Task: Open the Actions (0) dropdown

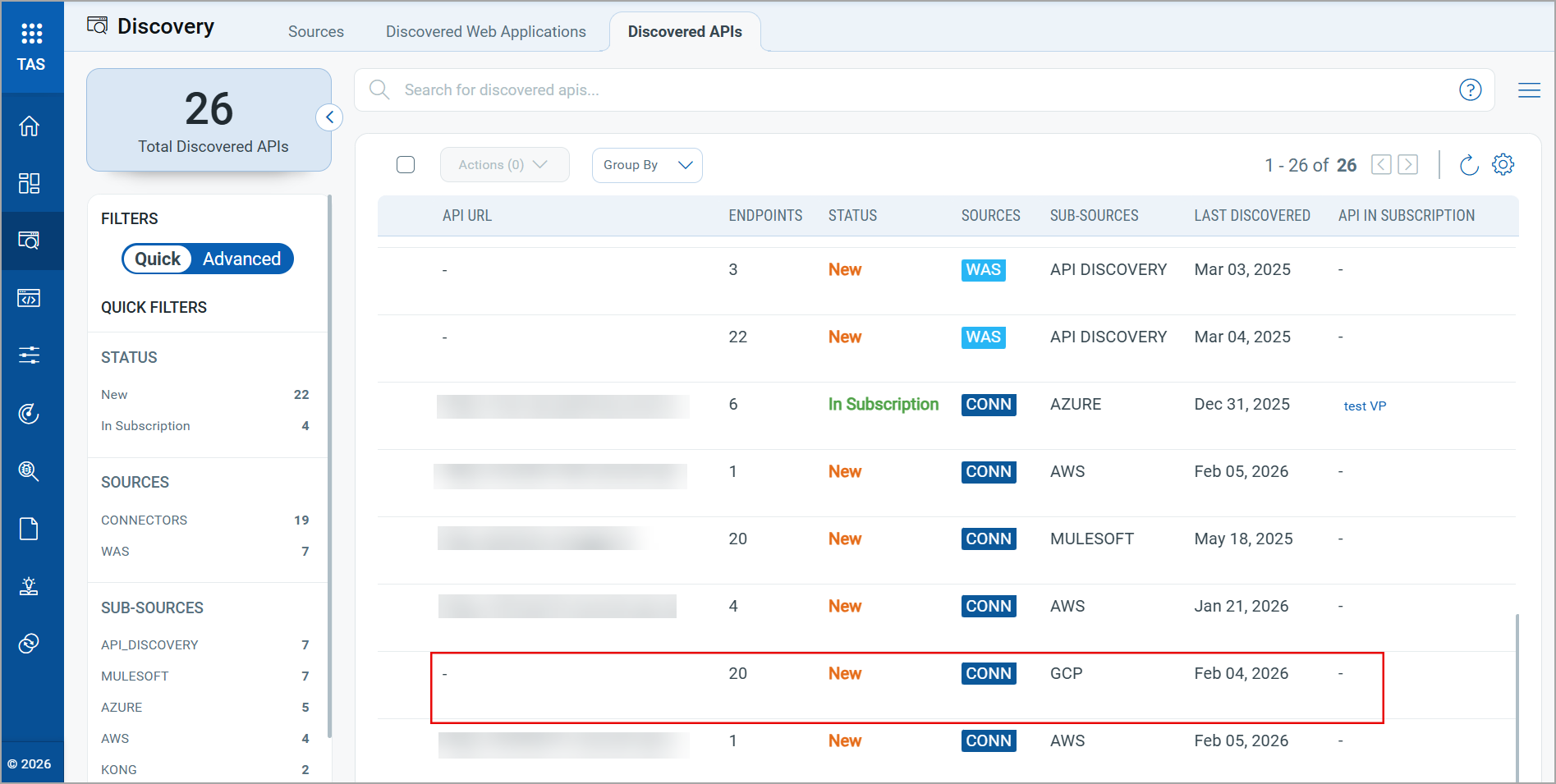Action: pos(503,165)
